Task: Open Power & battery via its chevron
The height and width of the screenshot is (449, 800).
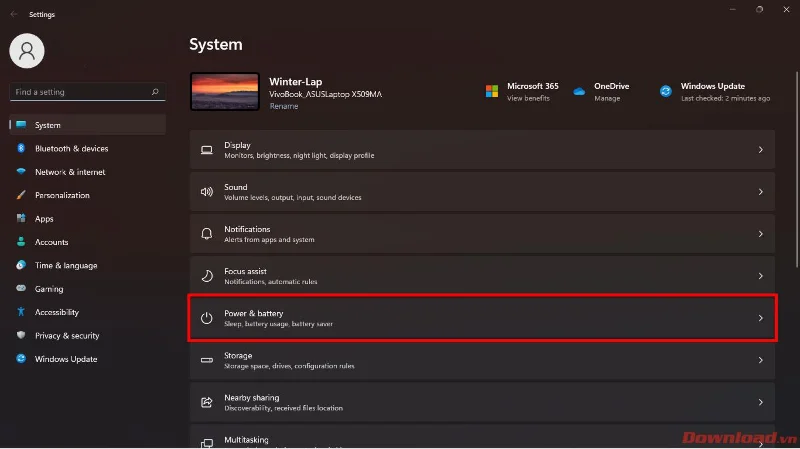Action: click(x=760, y=318)
